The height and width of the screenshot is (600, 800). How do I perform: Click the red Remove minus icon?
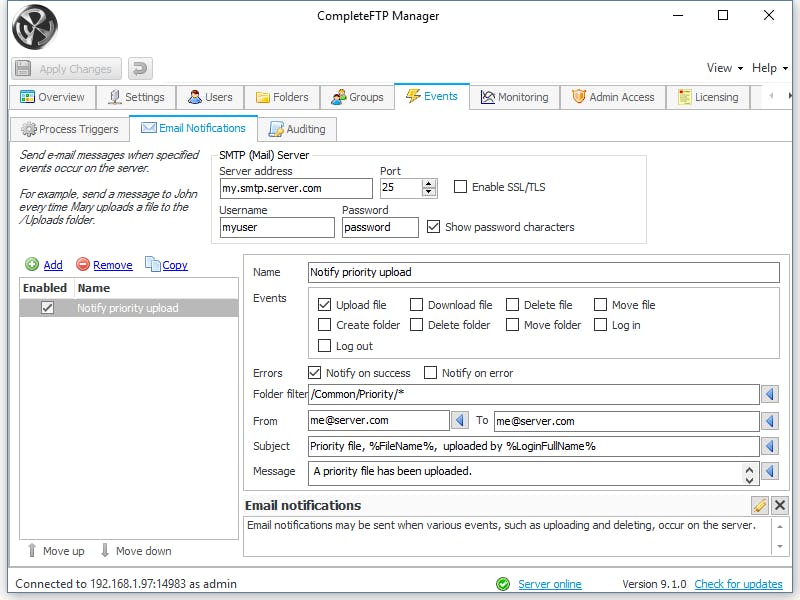pyautogui.click(x=83, y=264)
